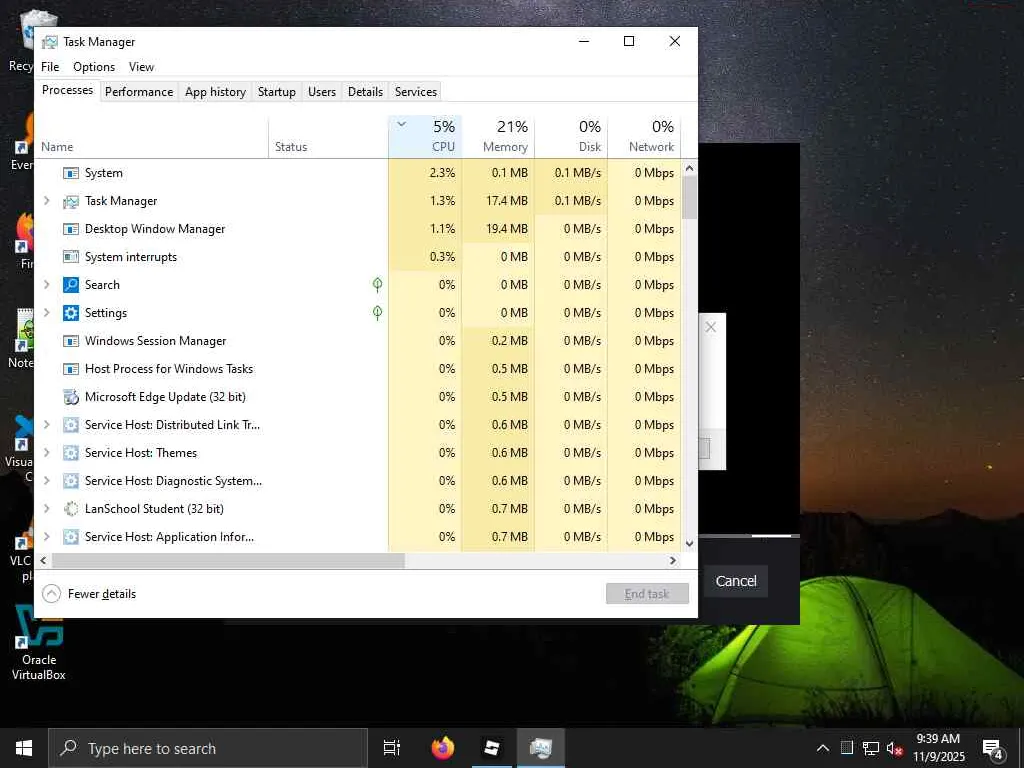This screenshot has height=768, width=1024.
Task: Open the Windows Start menu
Action: (x=24, y=748)
